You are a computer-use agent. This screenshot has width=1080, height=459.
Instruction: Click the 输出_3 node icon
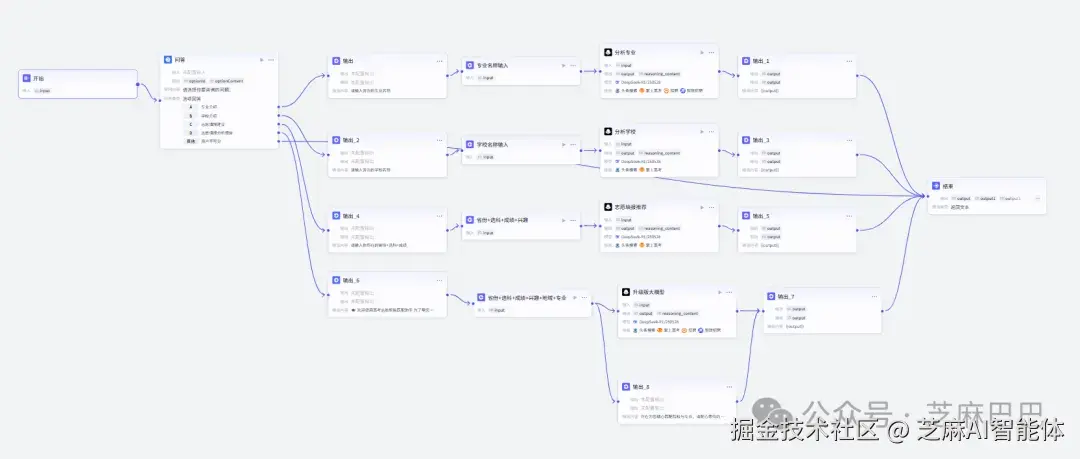(x=745, y=140)
